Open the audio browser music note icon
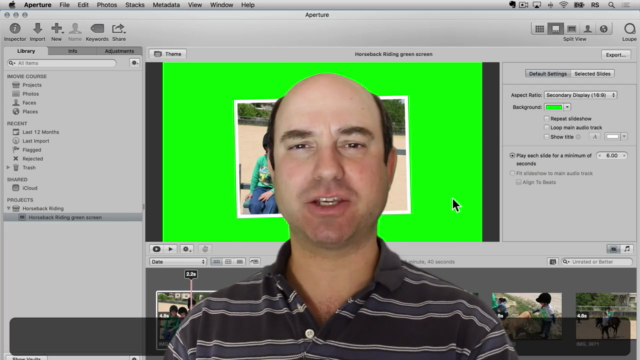 pyautogui.click(x=627, y=249)
